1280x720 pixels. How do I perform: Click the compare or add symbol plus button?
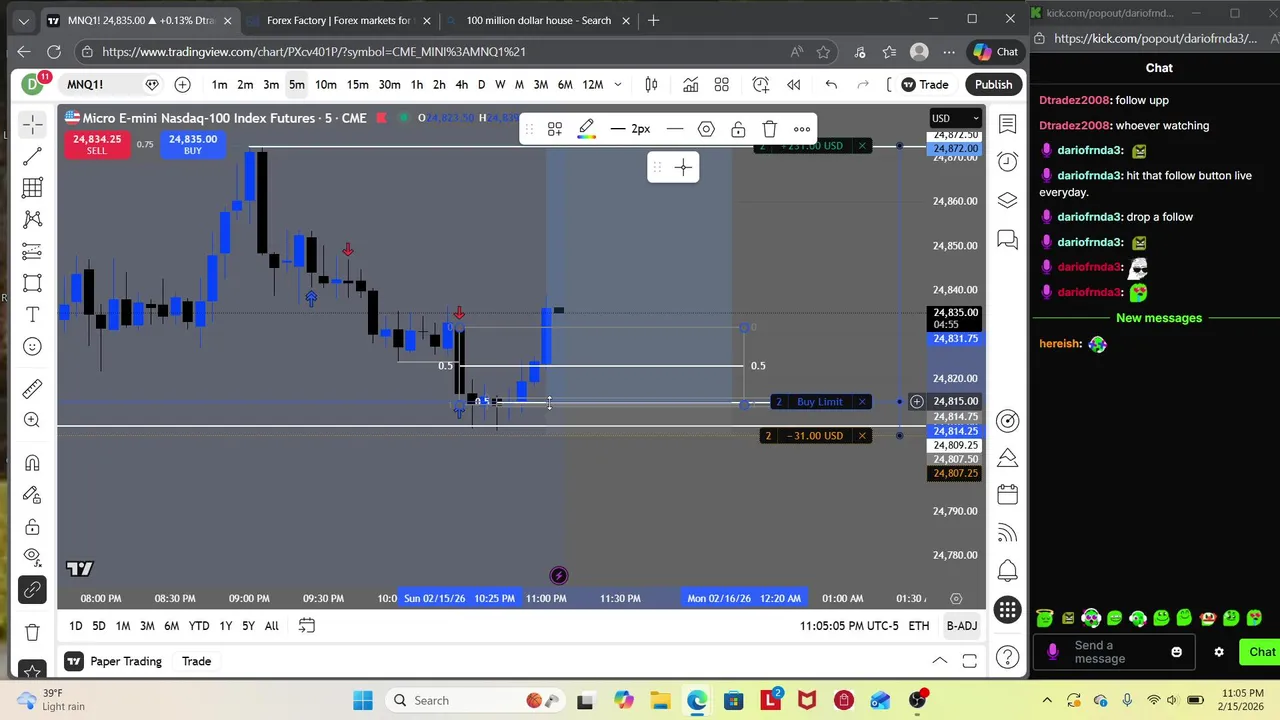coord(182,85)
